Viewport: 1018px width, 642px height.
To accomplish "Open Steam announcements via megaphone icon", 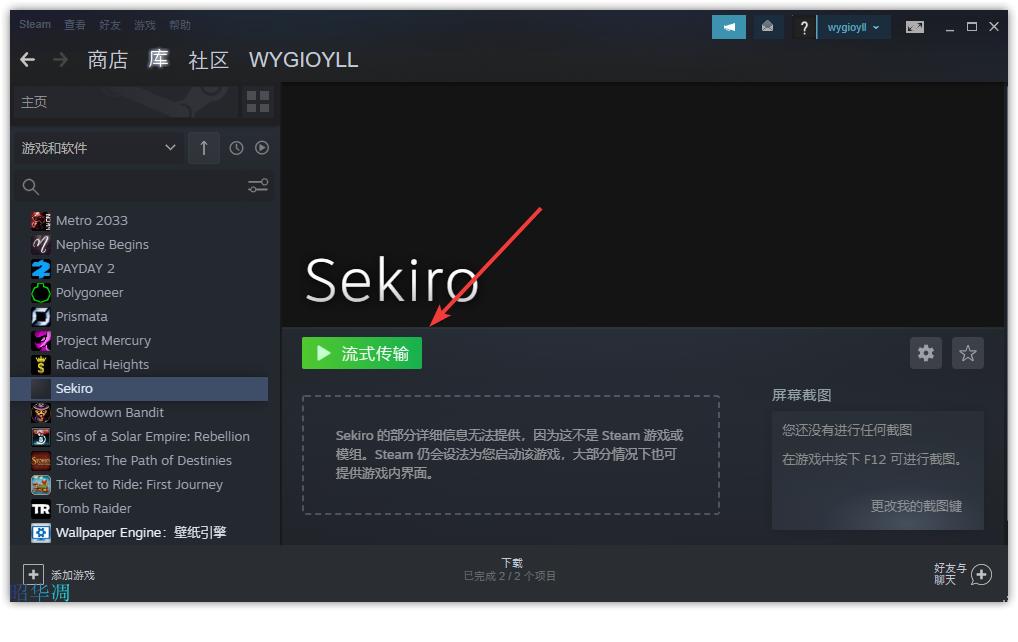I will [x=729, y=27].
